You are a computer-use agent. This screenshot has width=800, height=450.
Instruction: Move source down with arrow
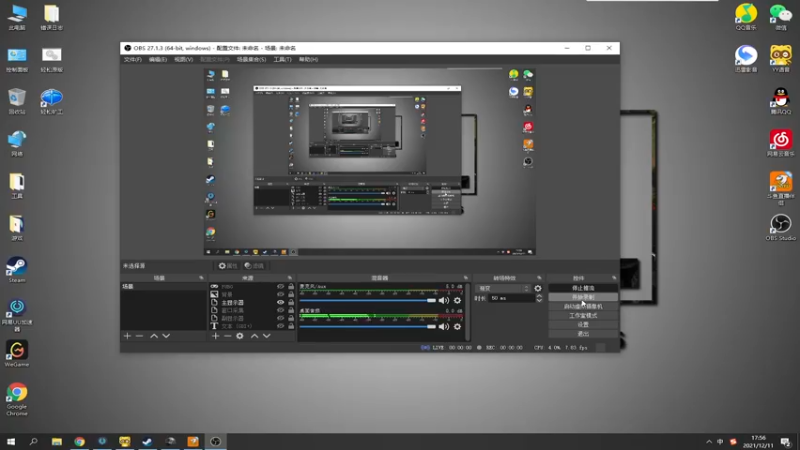pyautogui.click(x=266, y=336)
